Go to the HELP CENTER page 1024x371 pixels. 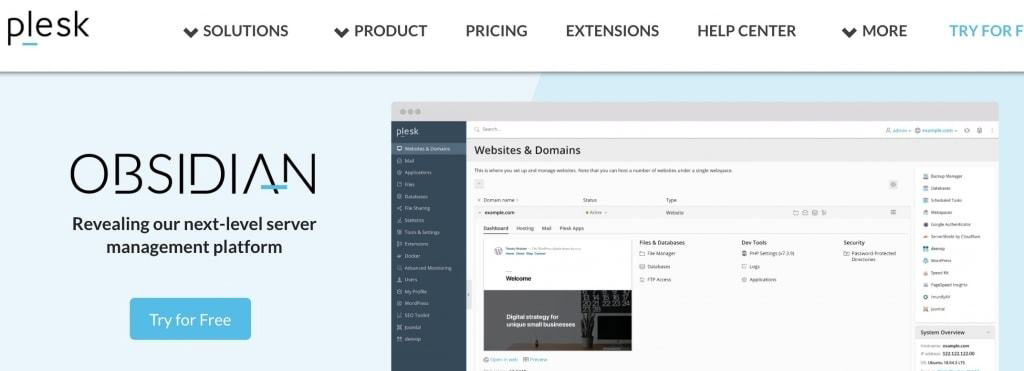746,31
